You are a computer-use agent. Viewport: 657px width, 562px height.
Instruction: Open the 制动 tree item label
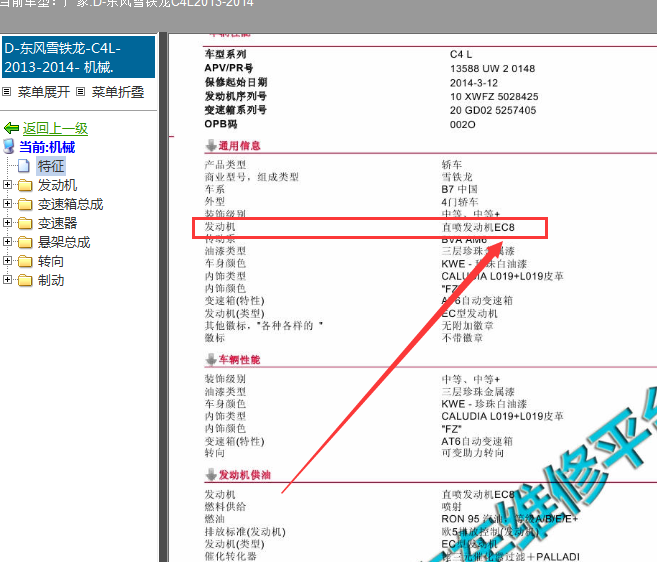click(51, 280)
